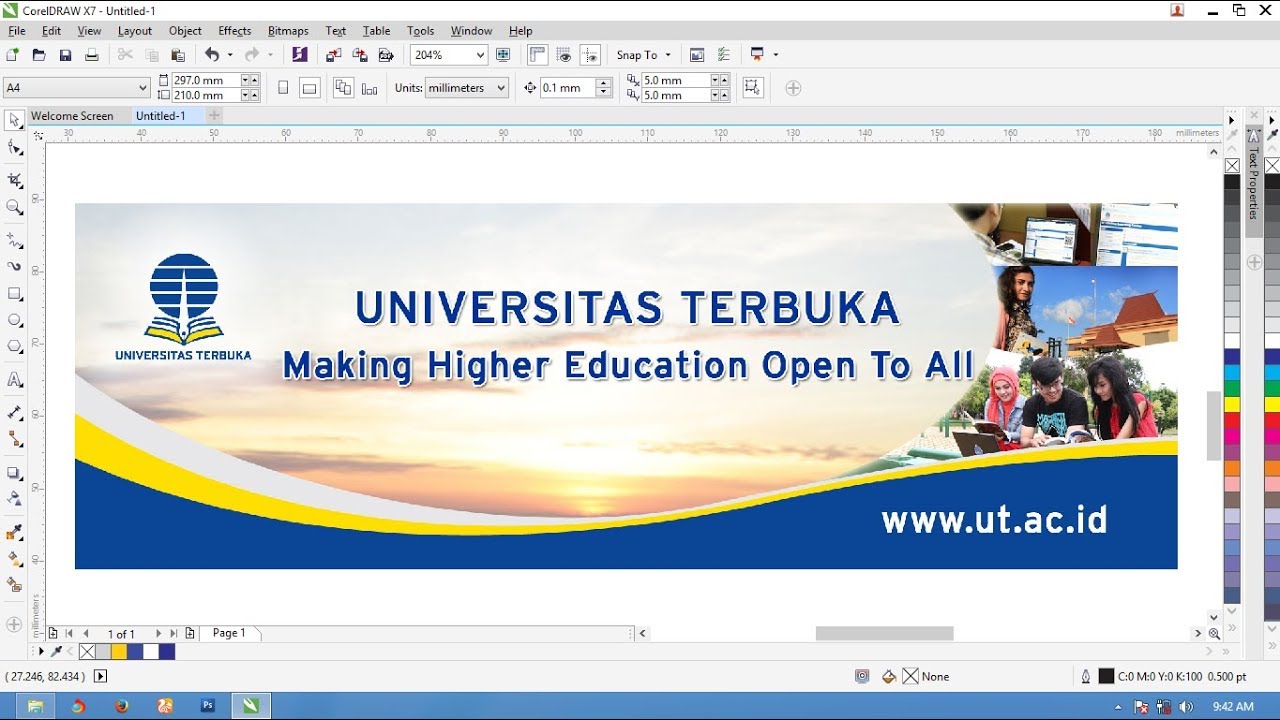Click the Page 1 tab
Screen dimensions: 1280x720
229,633
